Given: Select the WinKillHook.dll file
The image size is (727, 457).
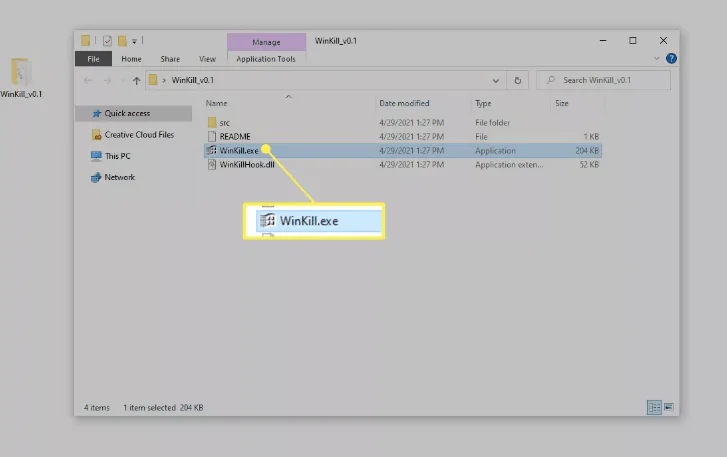Looking at the screenshot, I should pyautogui.click(x=247, y=165).
